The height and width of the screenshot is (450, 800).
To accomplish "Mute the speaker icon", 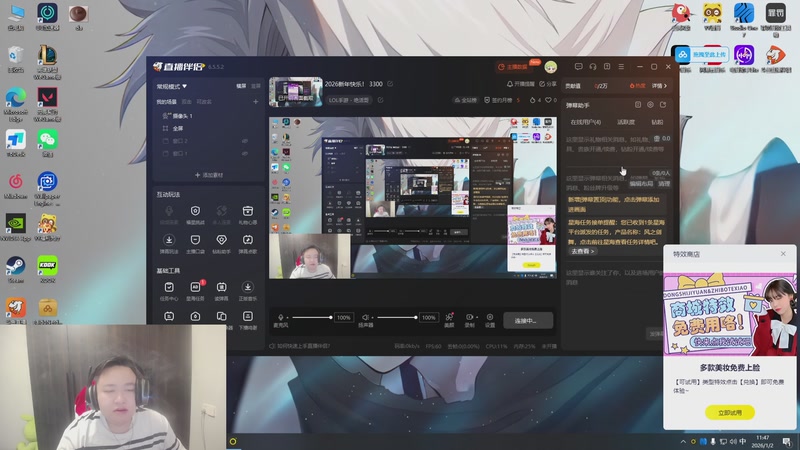I will (x=364, y=317).
